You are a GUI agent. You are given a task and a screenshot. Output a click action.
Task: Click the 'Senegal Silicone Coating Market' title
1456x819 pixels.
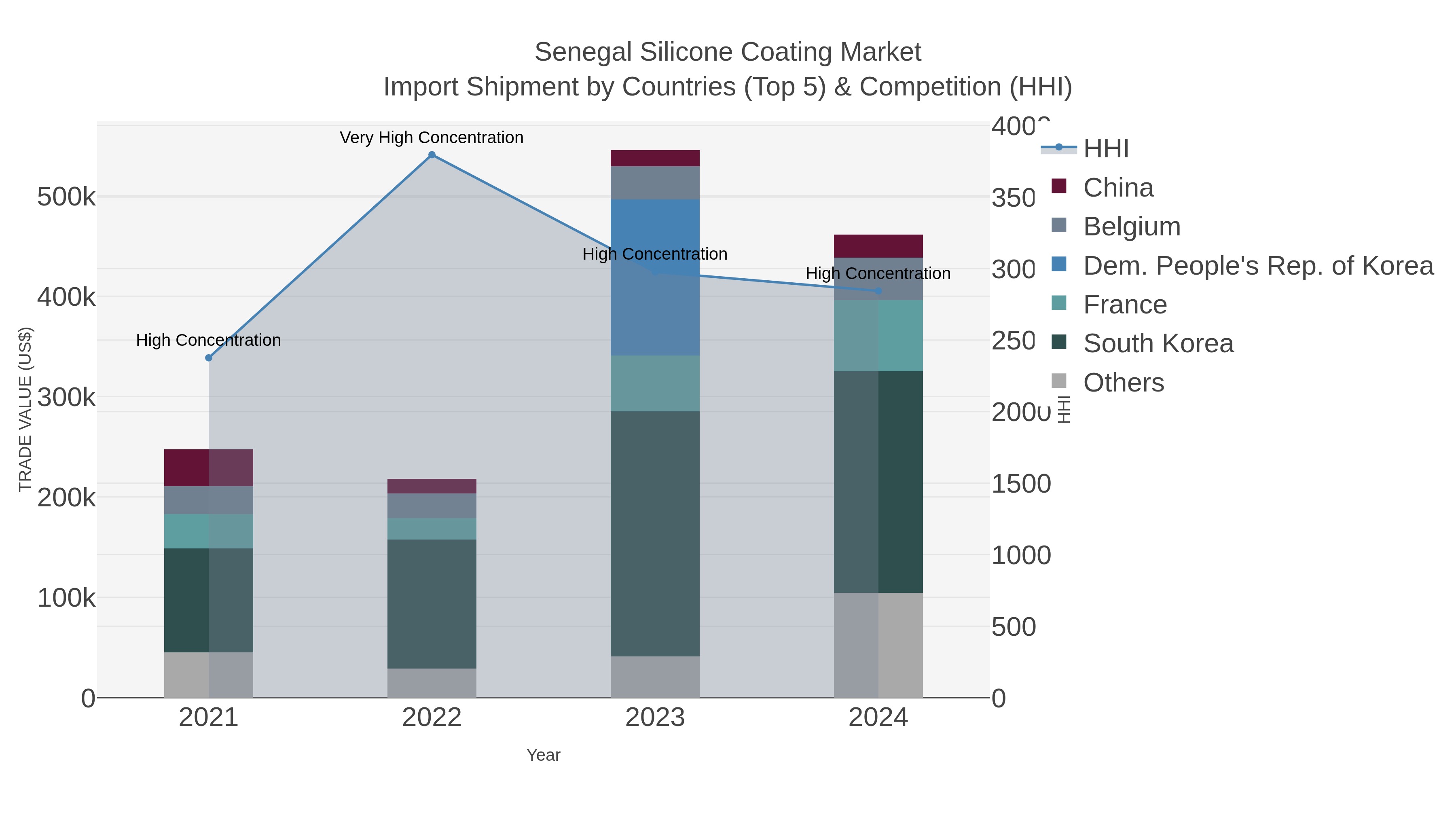[x=728, y=52]
